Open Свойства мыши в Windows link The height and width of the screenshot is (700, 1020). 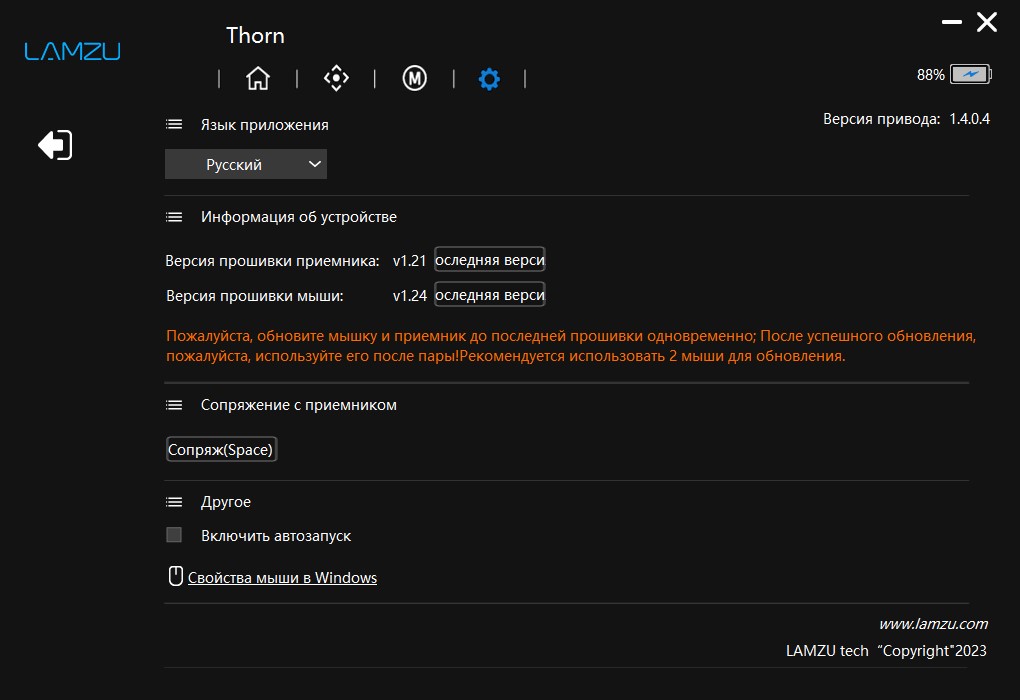click(x=282, y=578)
